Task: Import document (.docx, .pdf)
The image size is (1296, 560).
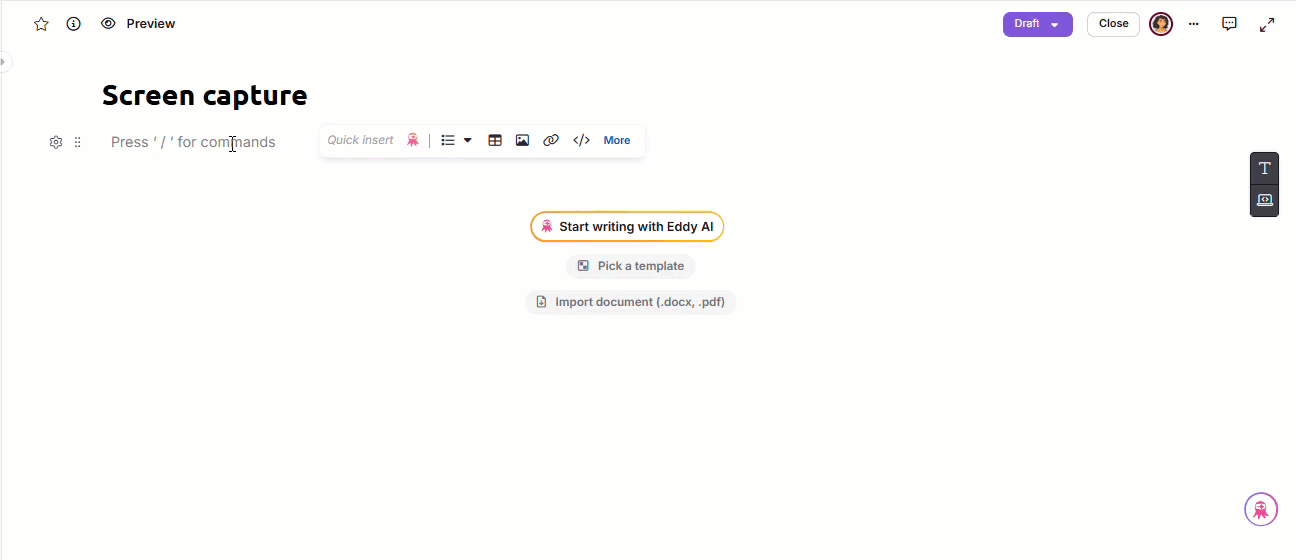Action: click(631, 302)
